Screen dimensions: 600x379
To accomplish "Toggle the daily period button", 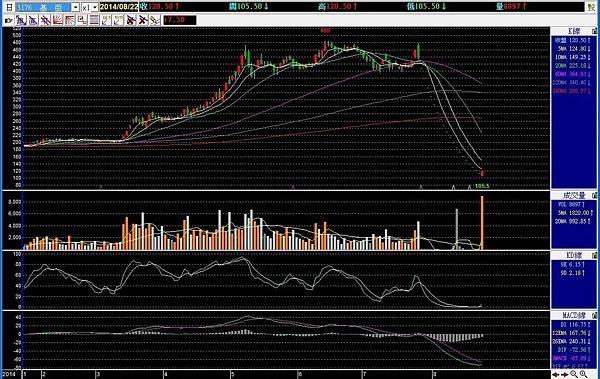I will pyautogui.click(x=9, y=7).
